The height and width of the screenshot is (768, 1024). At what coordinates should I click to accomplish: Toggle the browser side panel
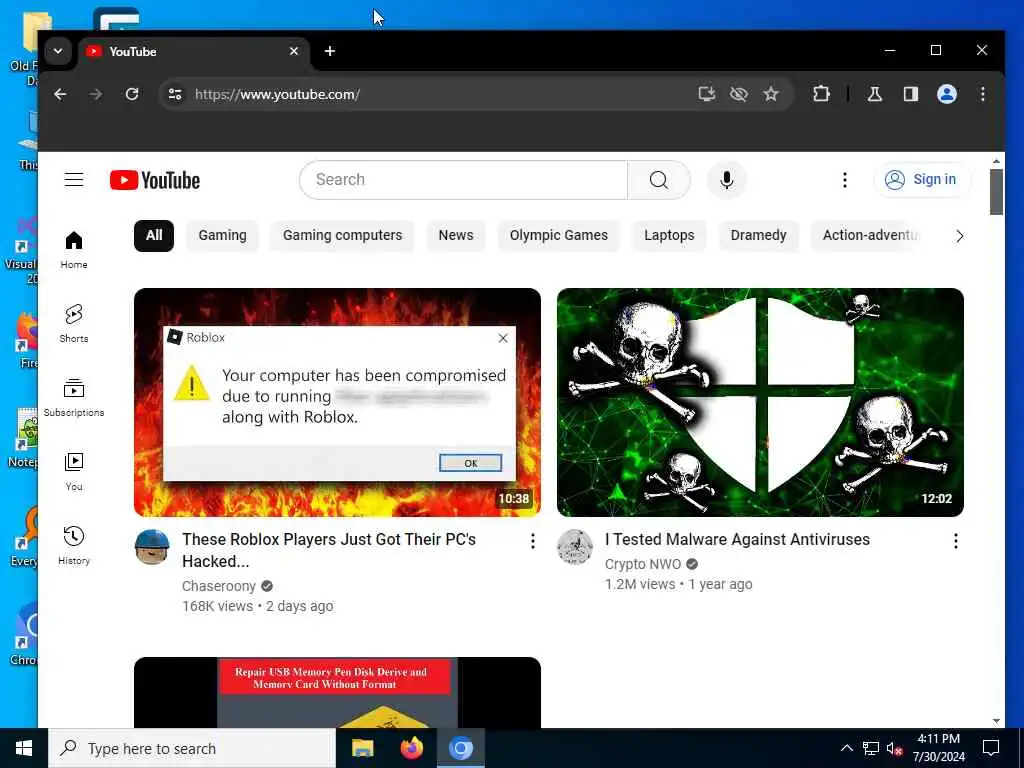(910, 94)
